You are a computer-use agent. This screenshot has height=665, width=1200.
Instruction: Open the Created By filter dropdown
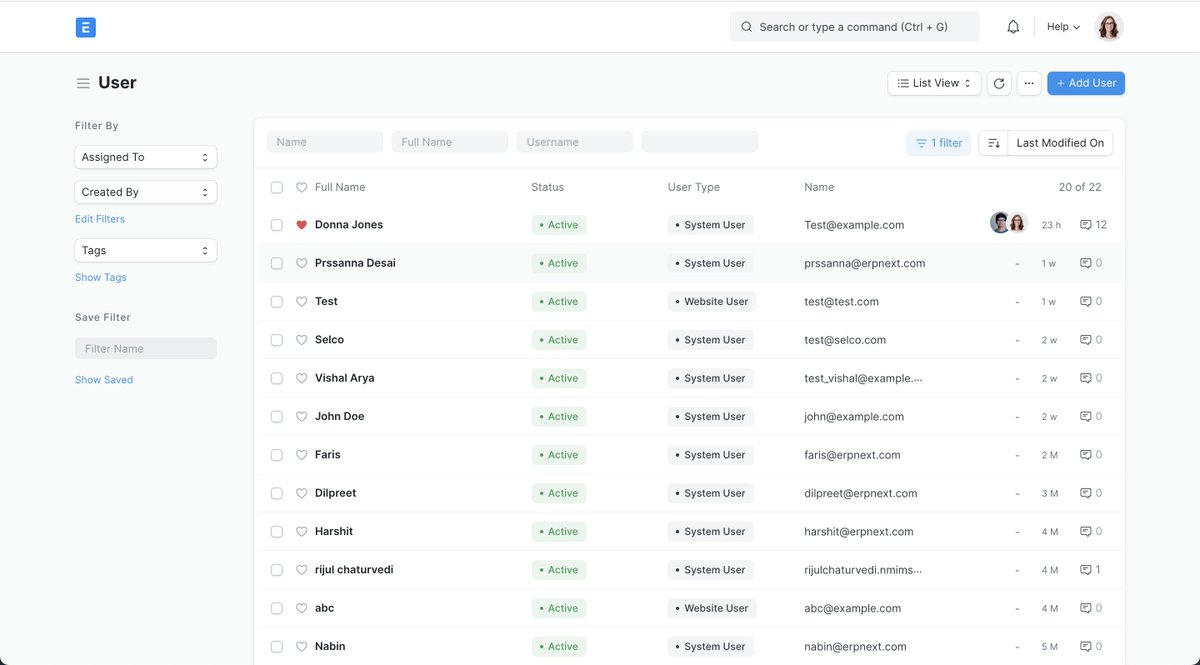click(146, 192)
